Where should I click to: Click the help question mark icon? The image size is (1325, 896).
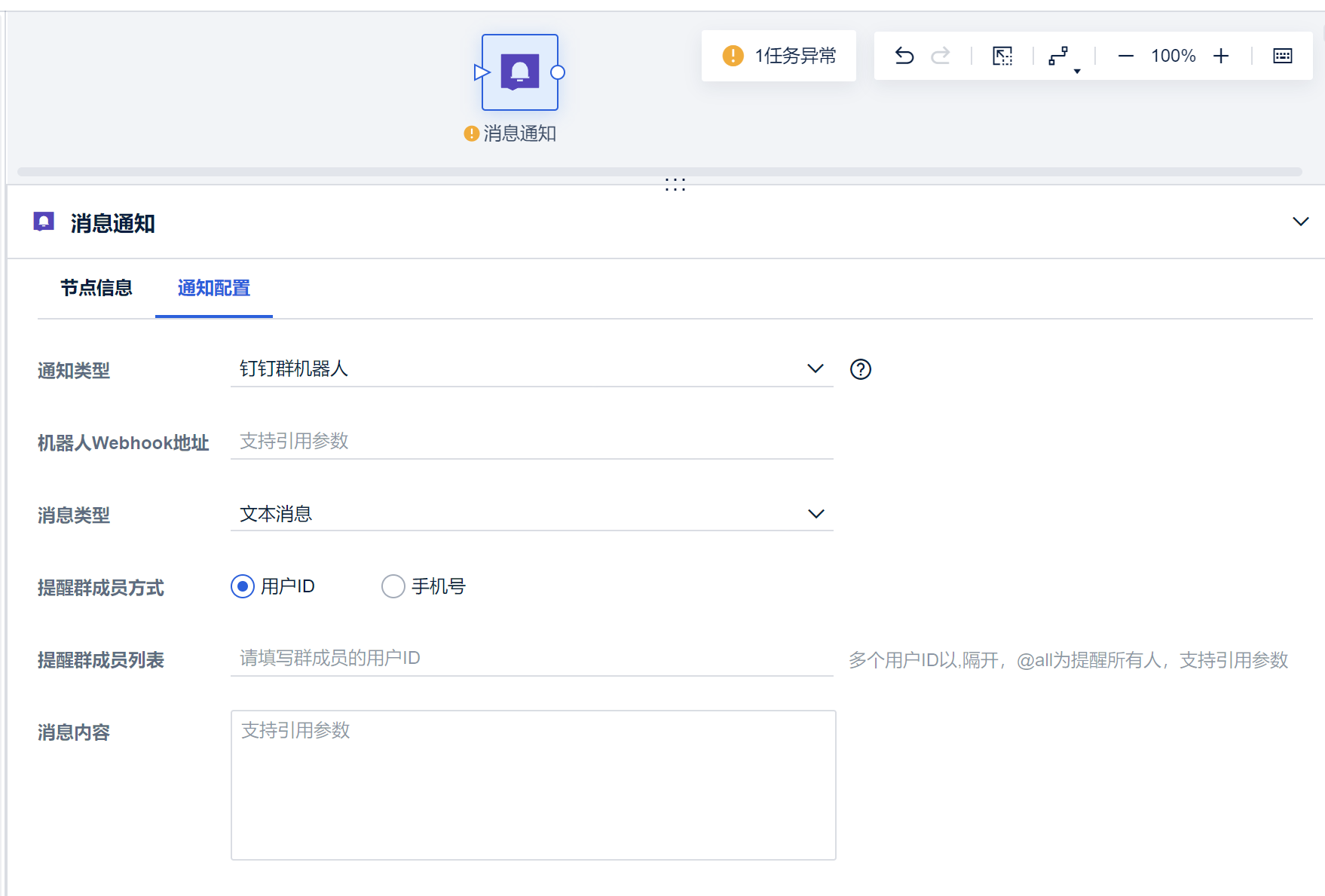(860, 369)
